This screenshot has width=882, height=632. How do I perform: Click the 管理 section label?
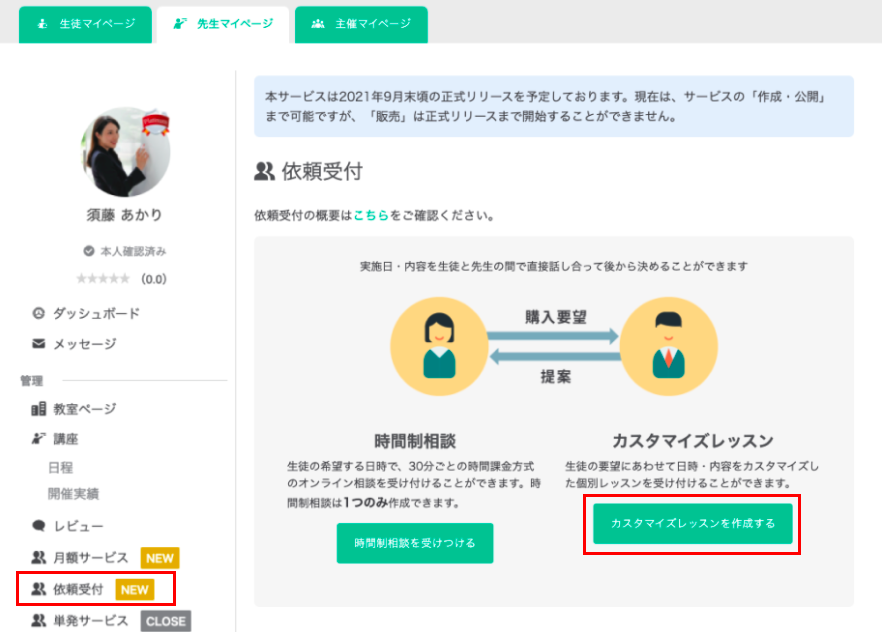32,381
